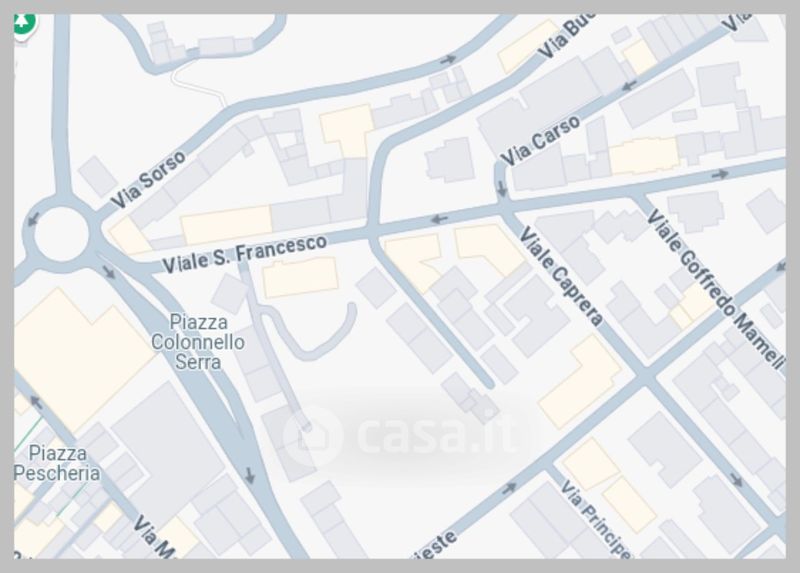The height and width of the screenshot is (573, 800).
Task: Click the Piazza Pescheria label
Action: 57,463
